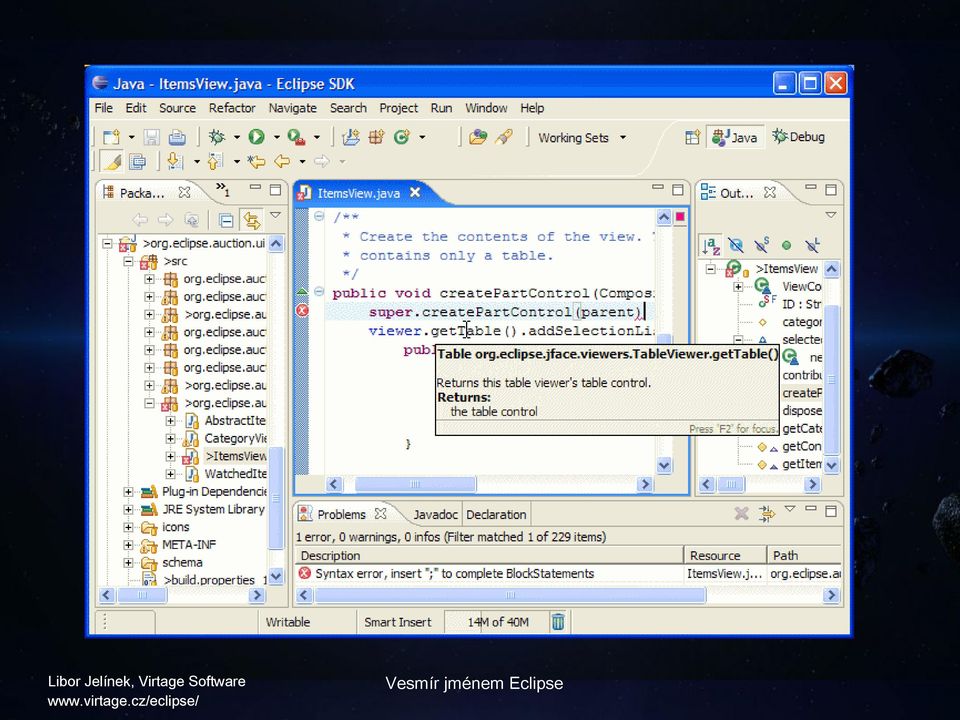The height and width of the screenshot is (720, 960).
Task: Click the red error overview marker
Action: click(680, 217)
